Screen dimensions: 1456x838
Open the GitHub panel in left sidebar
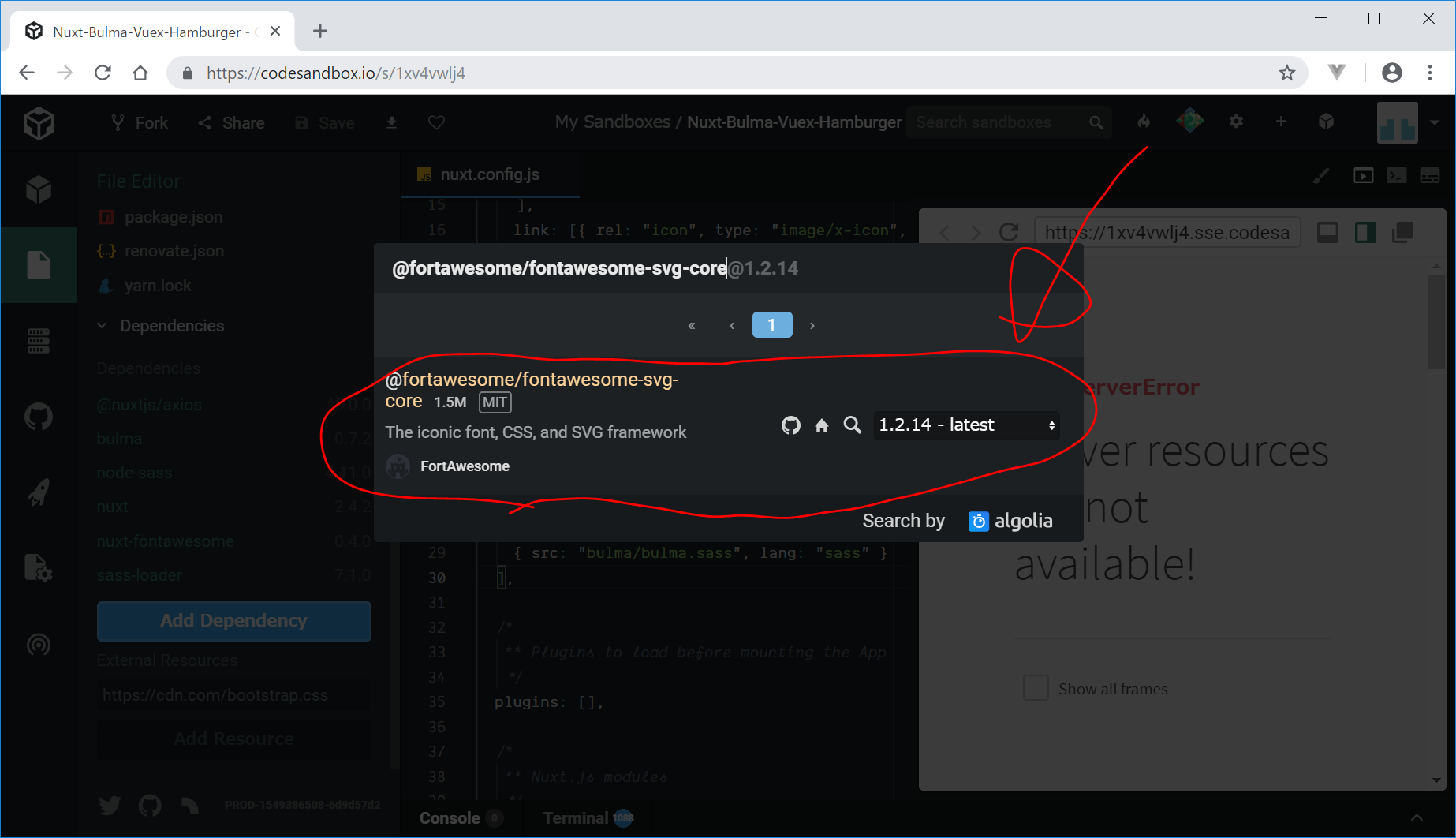(x=38, y=416)
